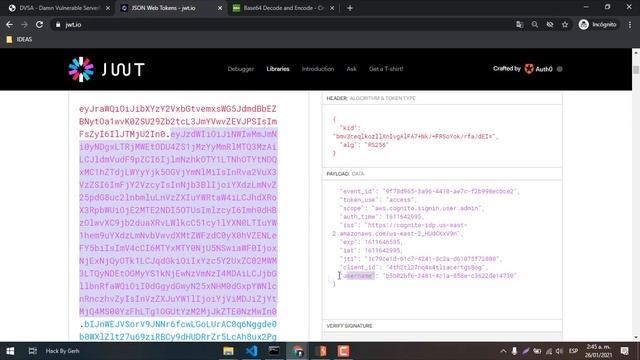This screenshot has width=640, height=360.
Task: Click the microphone tray icon
Action: 514,351
